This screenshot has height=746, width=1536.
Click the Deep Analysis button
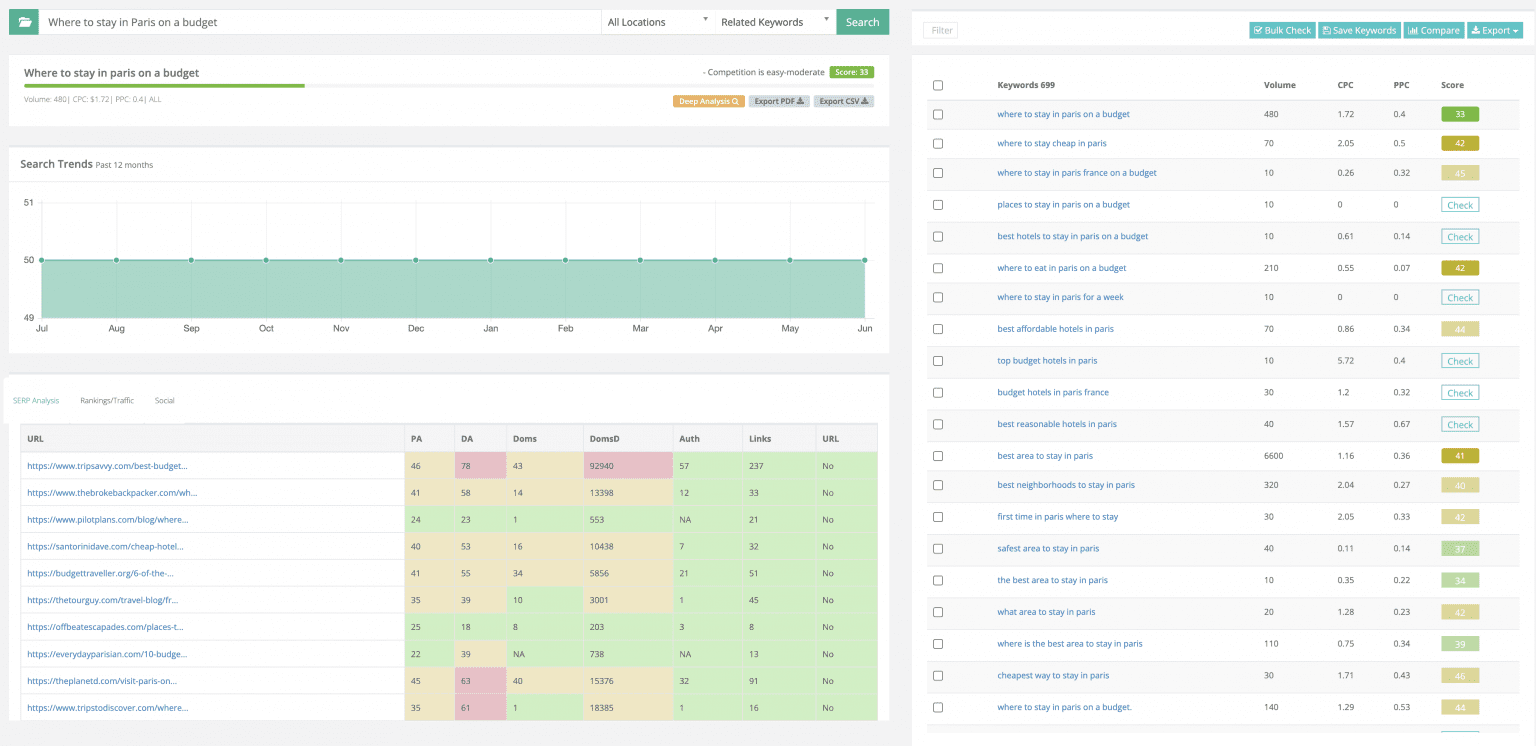click(x=708, y=101)
